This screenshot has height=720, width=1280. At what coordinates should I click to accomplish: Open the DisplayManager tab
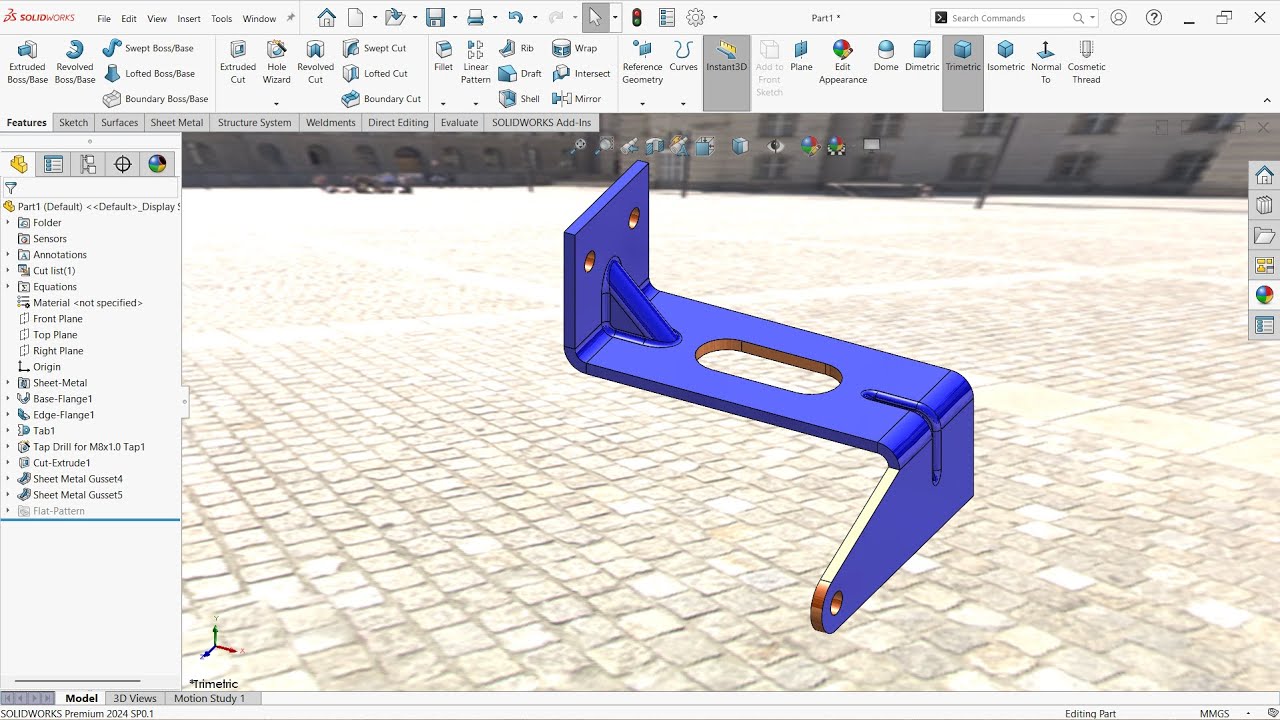157,164
